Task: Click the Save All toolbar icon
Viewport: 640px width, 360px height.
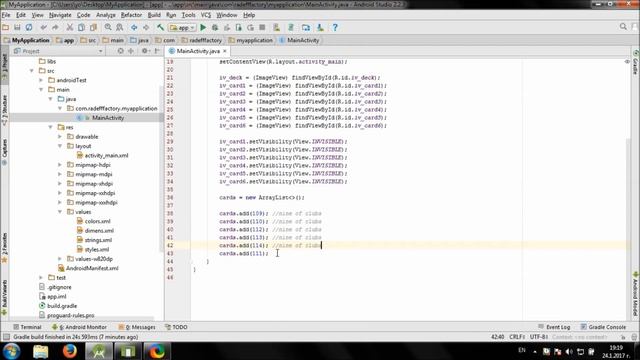Action: (17, 27)
